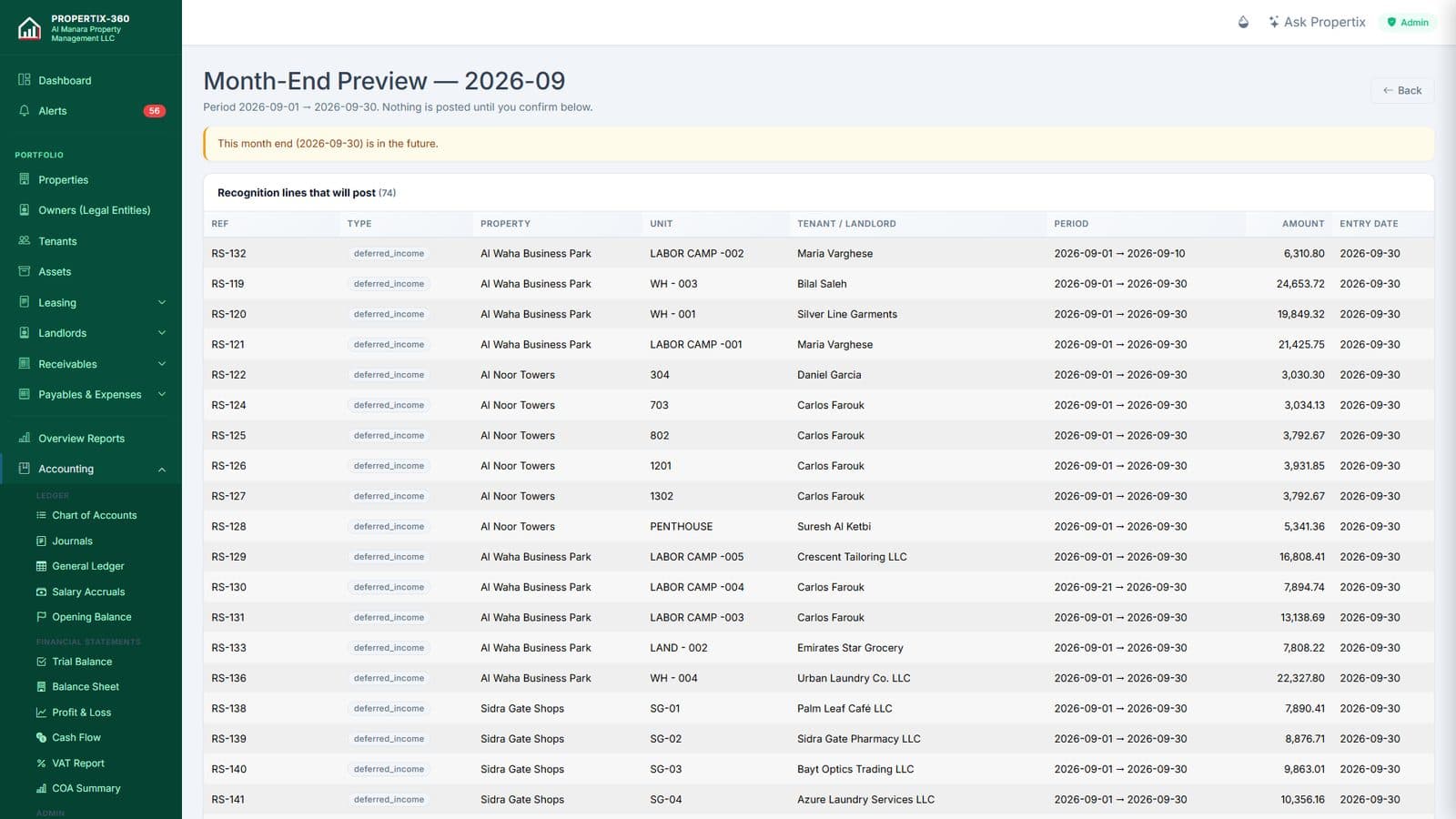Click period 2026-09-21 → 2026-09-30 cell
The image size is (1456, 819).
pyautogui.click(x=1120, y=587)
